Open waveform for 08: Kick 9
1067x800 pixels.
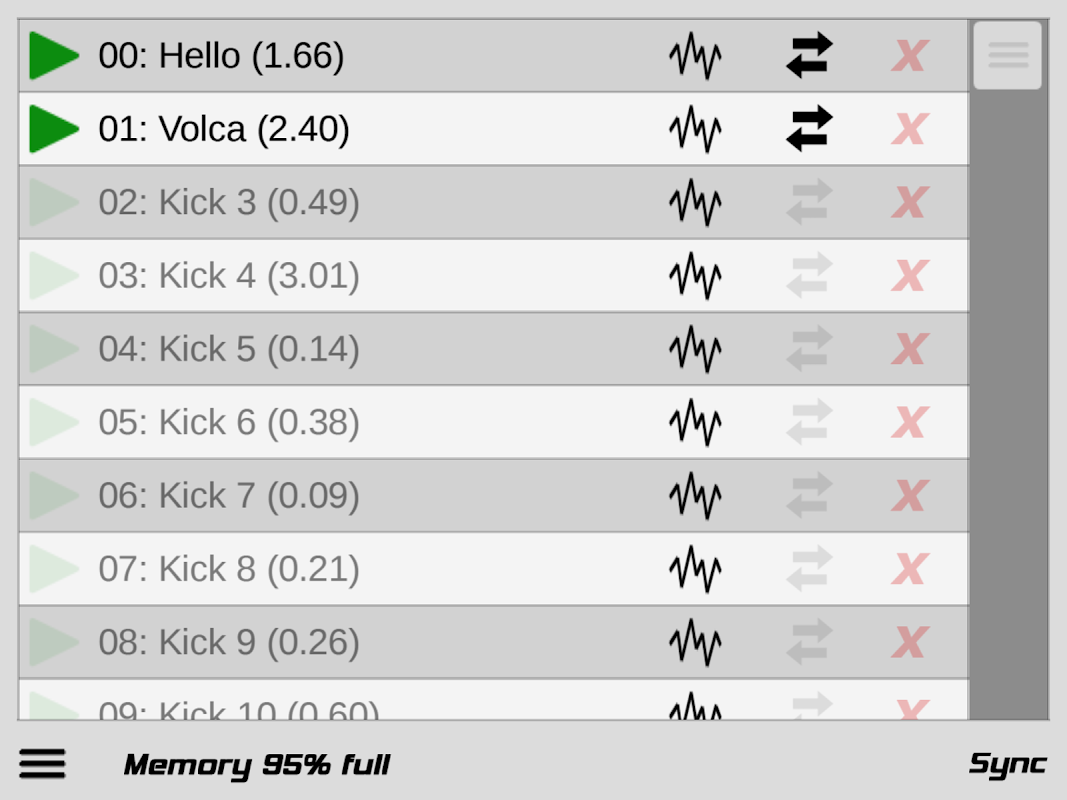pos(695,642)
